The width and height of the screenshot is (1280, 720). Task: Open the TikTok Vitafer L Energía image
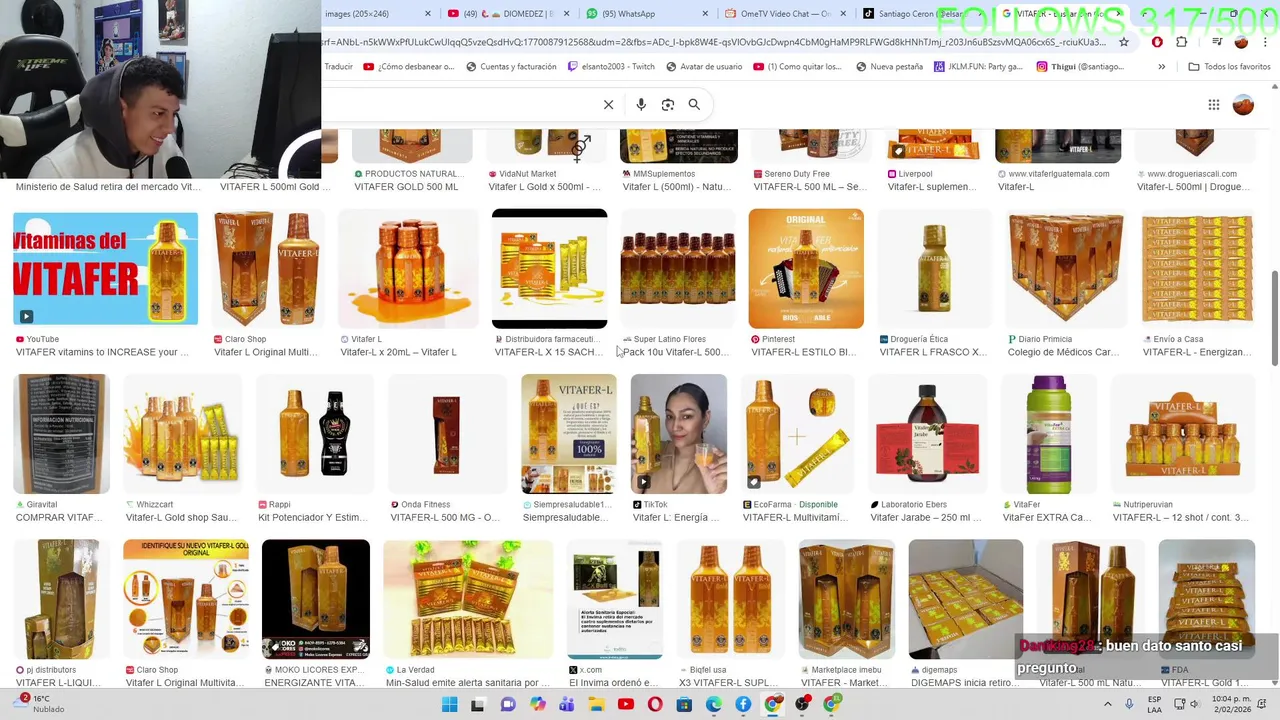679,434
